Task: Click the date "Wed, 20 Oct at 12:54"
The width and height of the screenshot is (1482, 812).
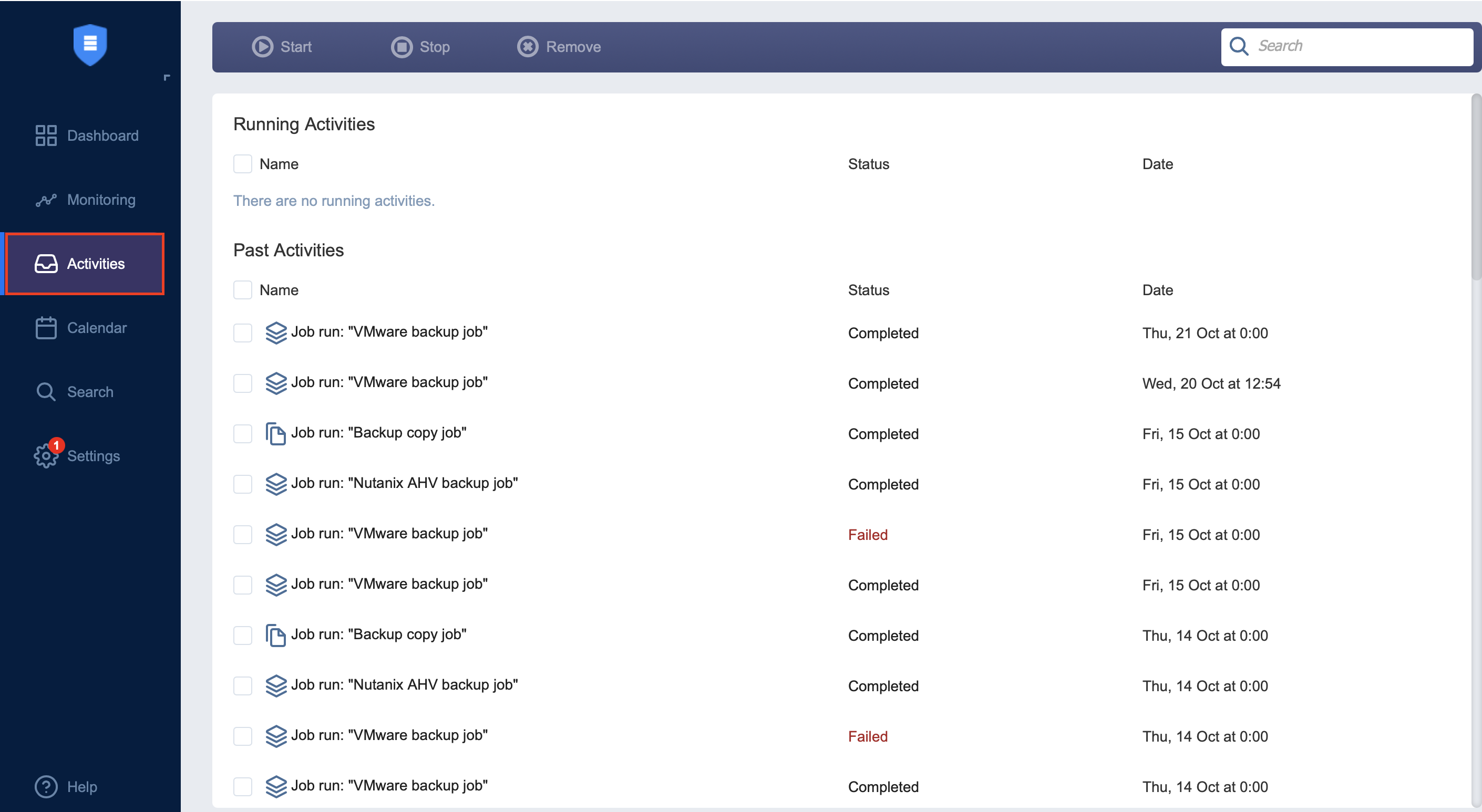Action: click(x=1211, y=383)
